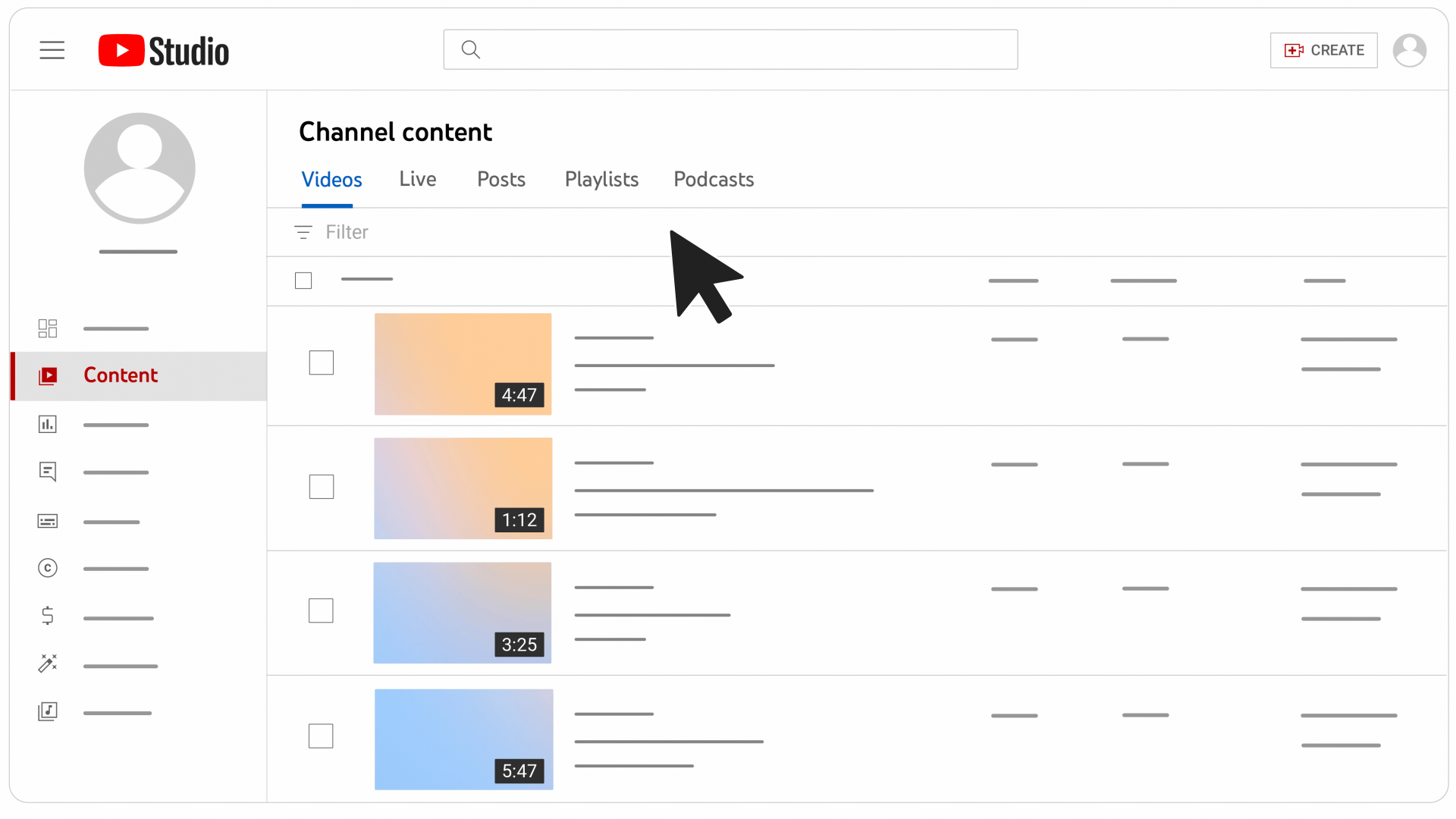Viewport: 1456px width, 819px height.
Task: Switch to the Playlists tab
Action: [601, 179]
